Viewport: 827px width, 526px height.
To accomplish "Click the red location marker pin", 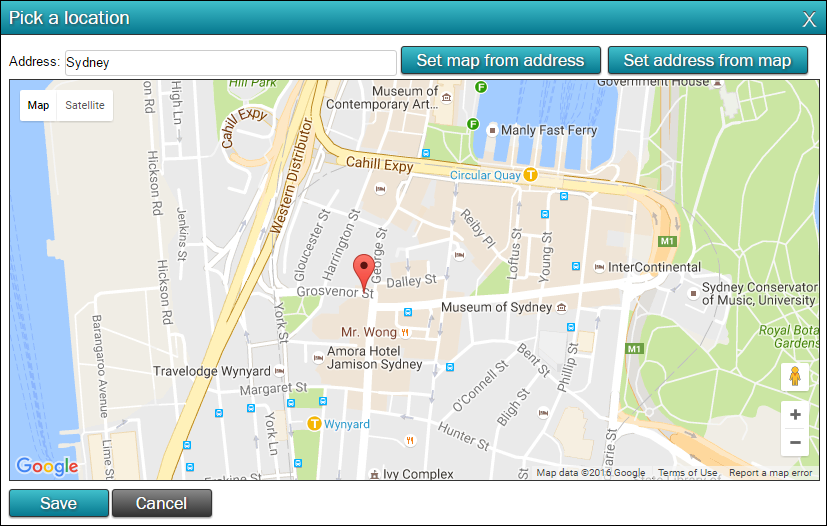I will point(363,272).
